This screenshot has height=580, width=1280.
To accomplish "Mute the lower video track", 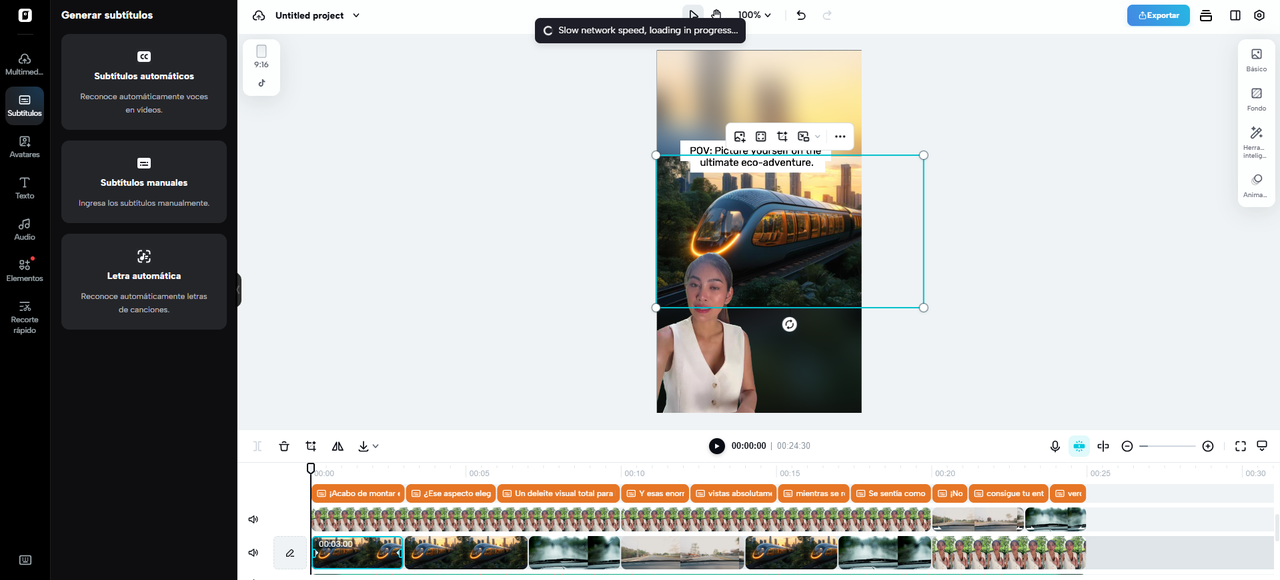I will point(253,552).
